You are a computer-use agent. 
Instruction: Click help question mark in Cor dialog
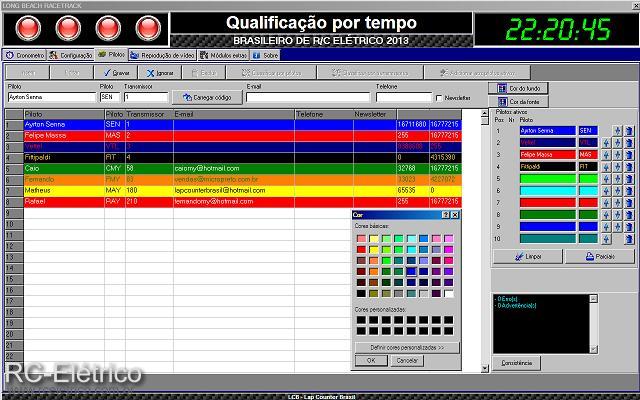446,215
